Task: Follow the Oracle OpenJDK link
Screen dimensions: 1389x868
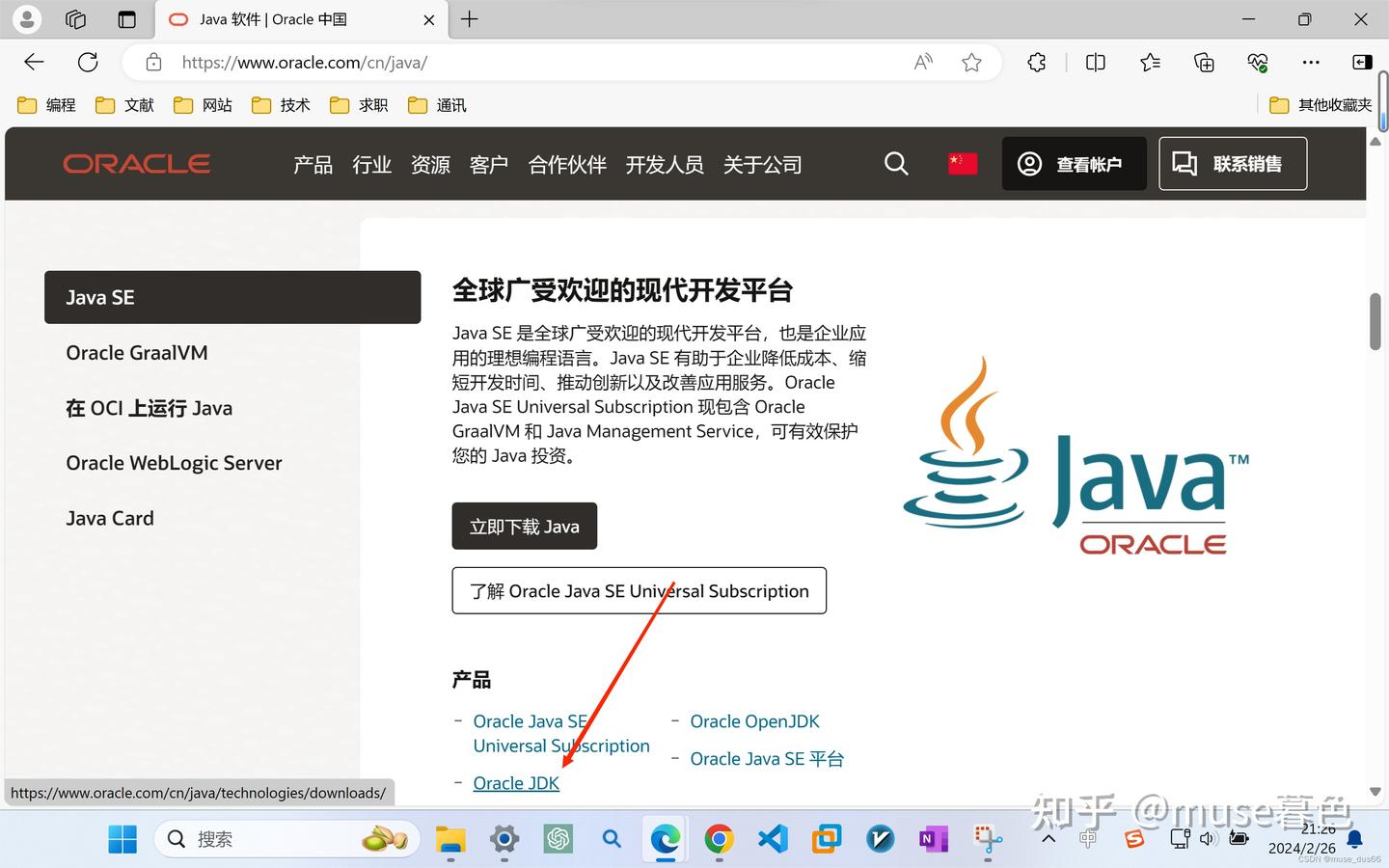Action: [754, 720]
